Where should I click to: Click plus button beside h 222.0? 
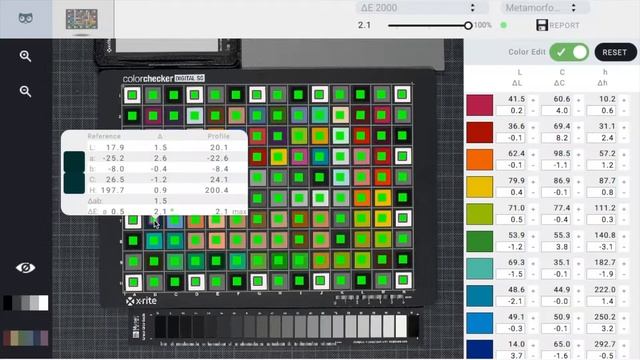coord(624,290)
